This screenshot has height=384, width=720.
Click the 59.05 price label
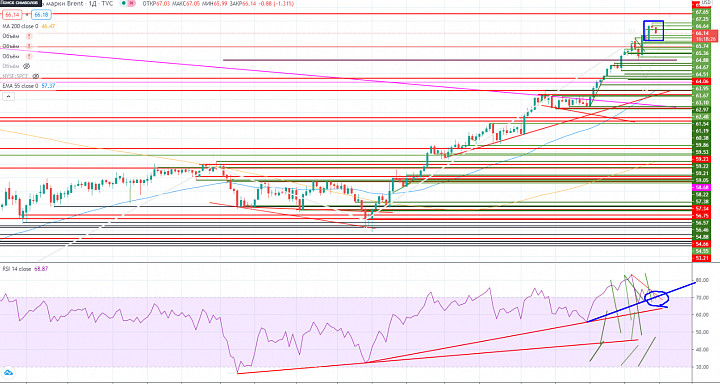[701, 180]
